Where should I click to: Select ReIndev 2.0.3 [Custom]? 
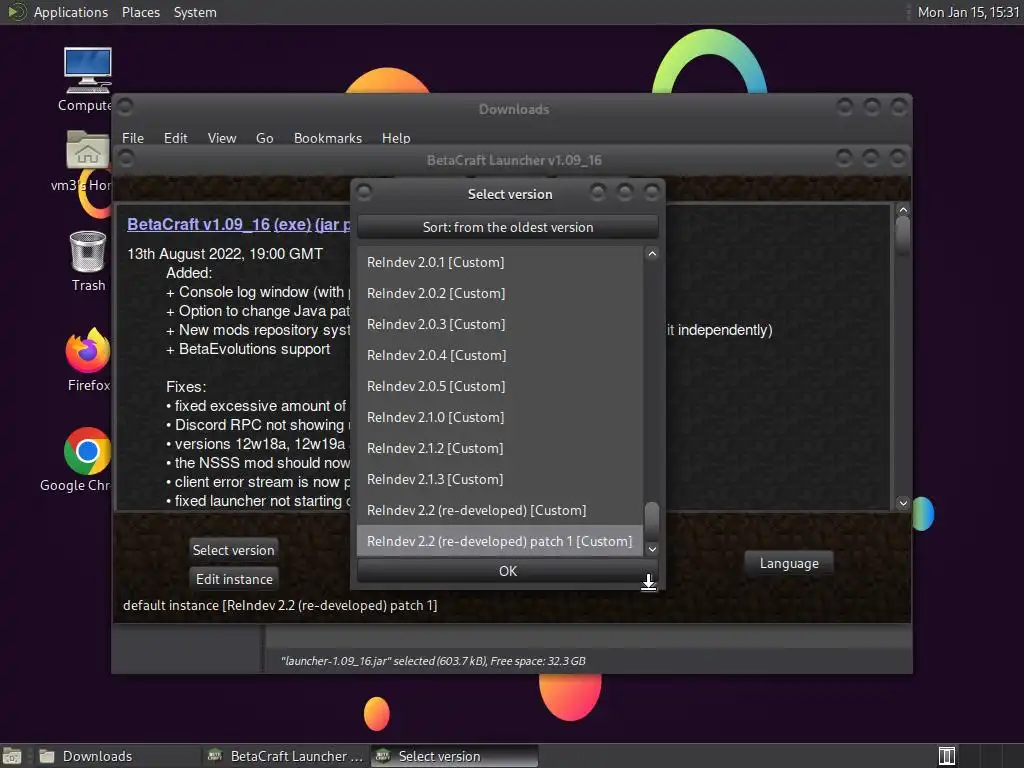(x=500, y=324)
